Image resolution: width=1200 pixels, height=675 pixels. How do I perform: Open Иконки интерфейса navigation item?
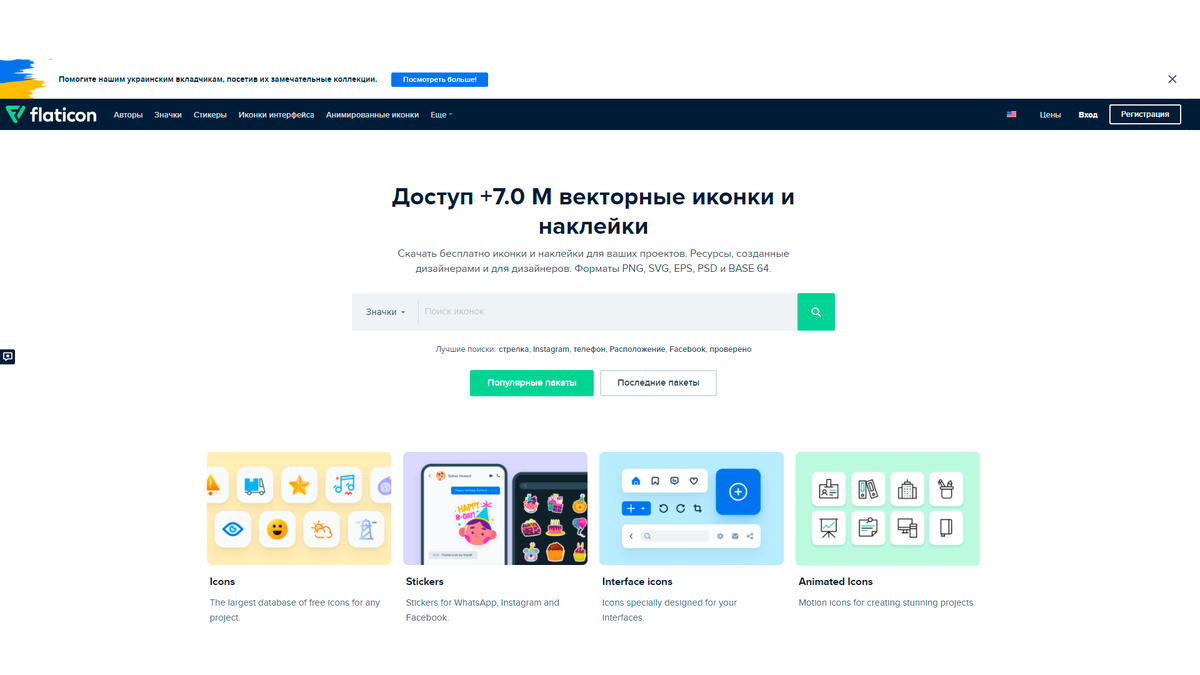pos(276,114)
